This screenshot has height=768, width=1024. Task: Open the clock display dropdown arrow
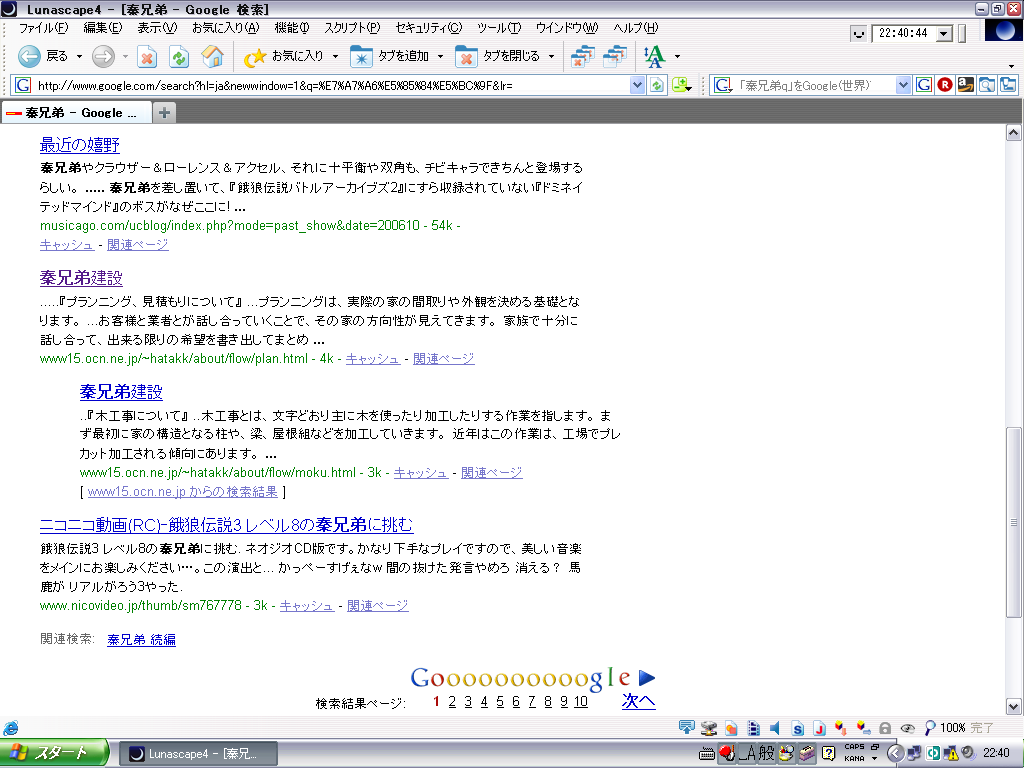(944, 33)
